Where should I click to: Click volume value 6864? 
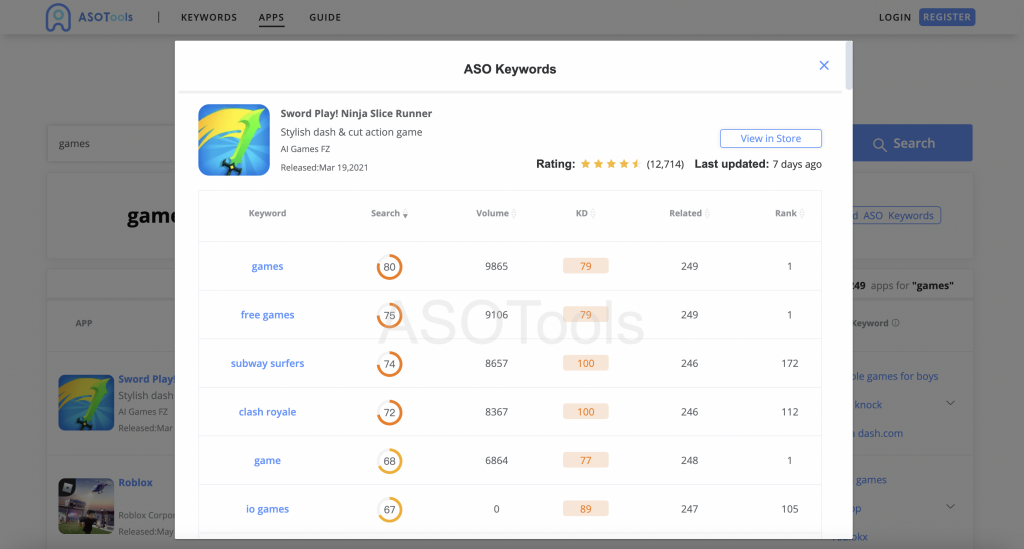coord(496,461)
